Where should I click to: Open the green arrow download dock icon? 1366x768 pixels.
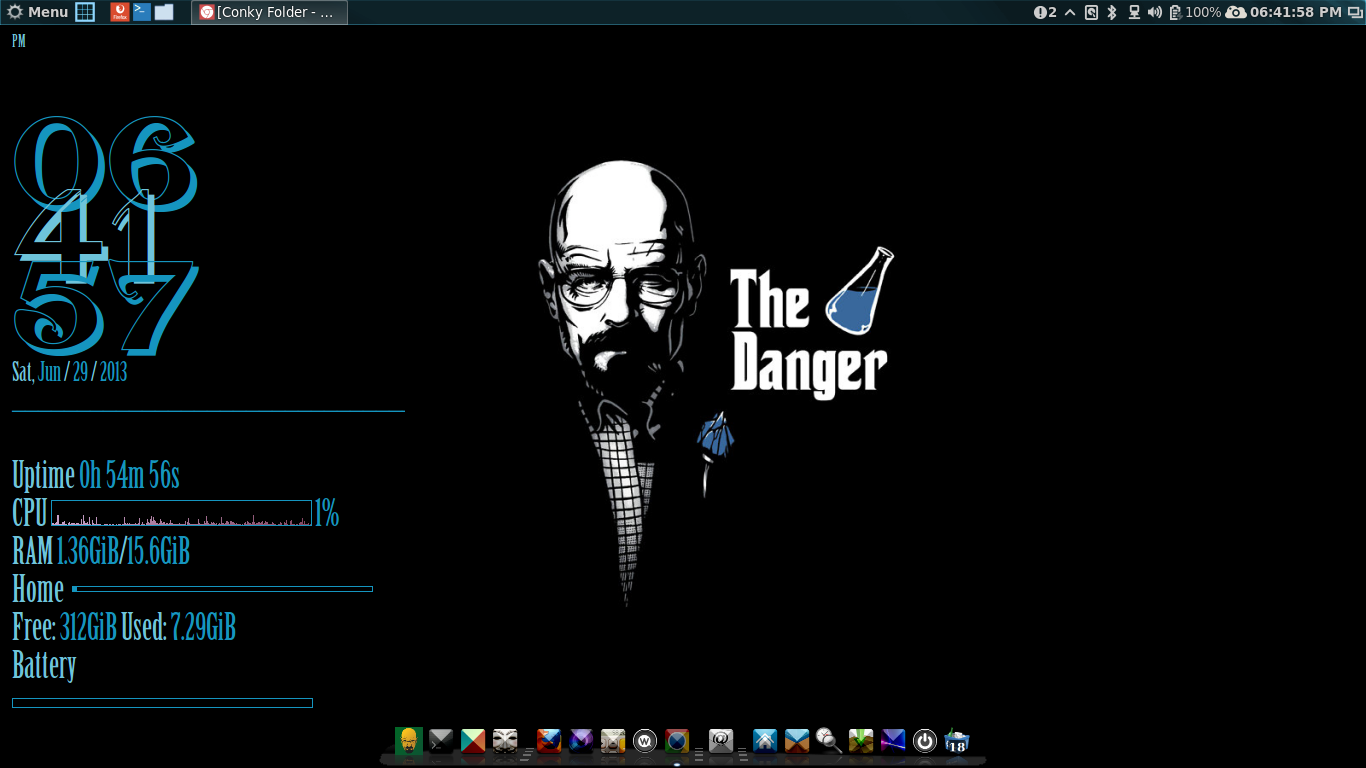point(861,741)
